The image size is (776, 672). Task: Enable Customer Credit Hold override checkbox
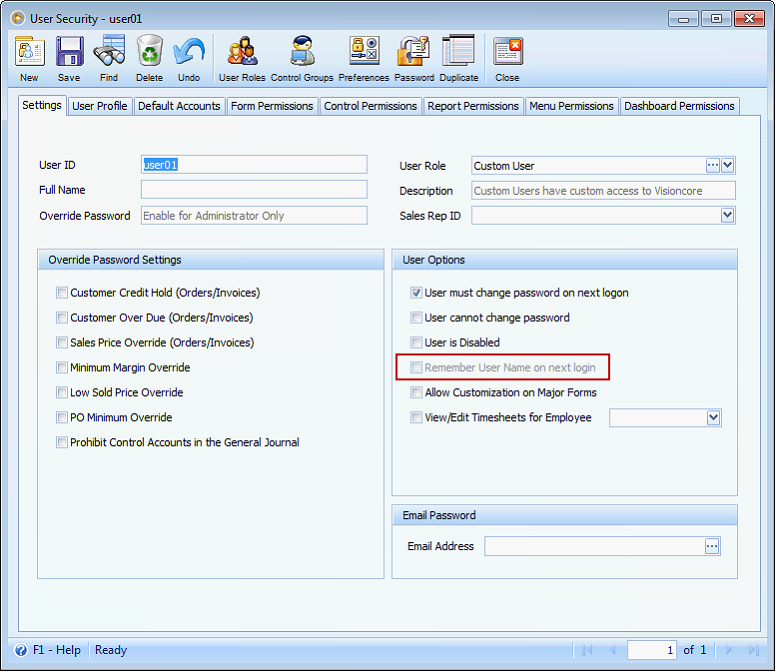point(62,293)
